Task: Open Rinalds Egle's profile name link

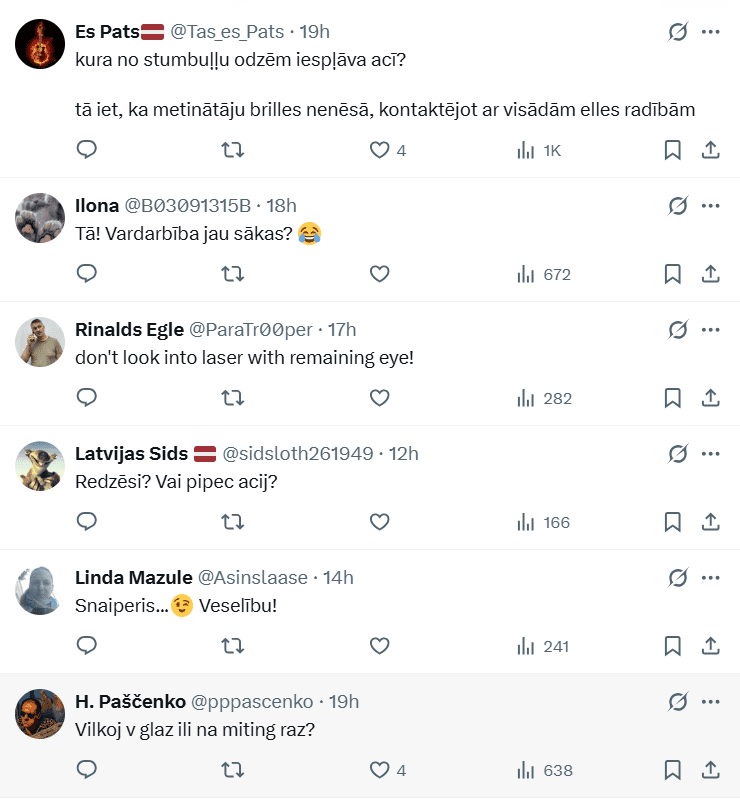Action: coord(129,329)
